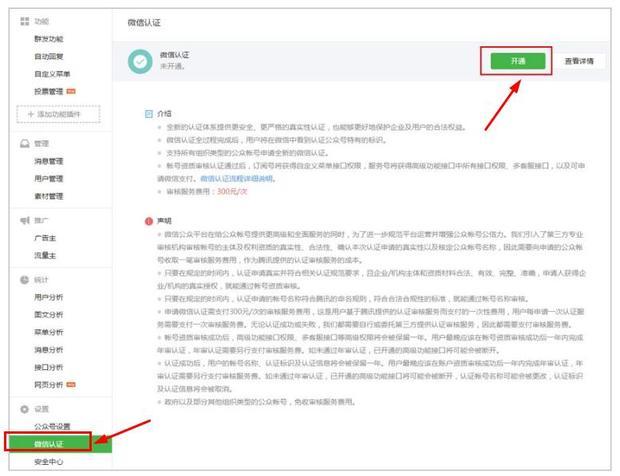Click the green 开通 button
The height and width of the screenshot is (476, 620).
518,61
